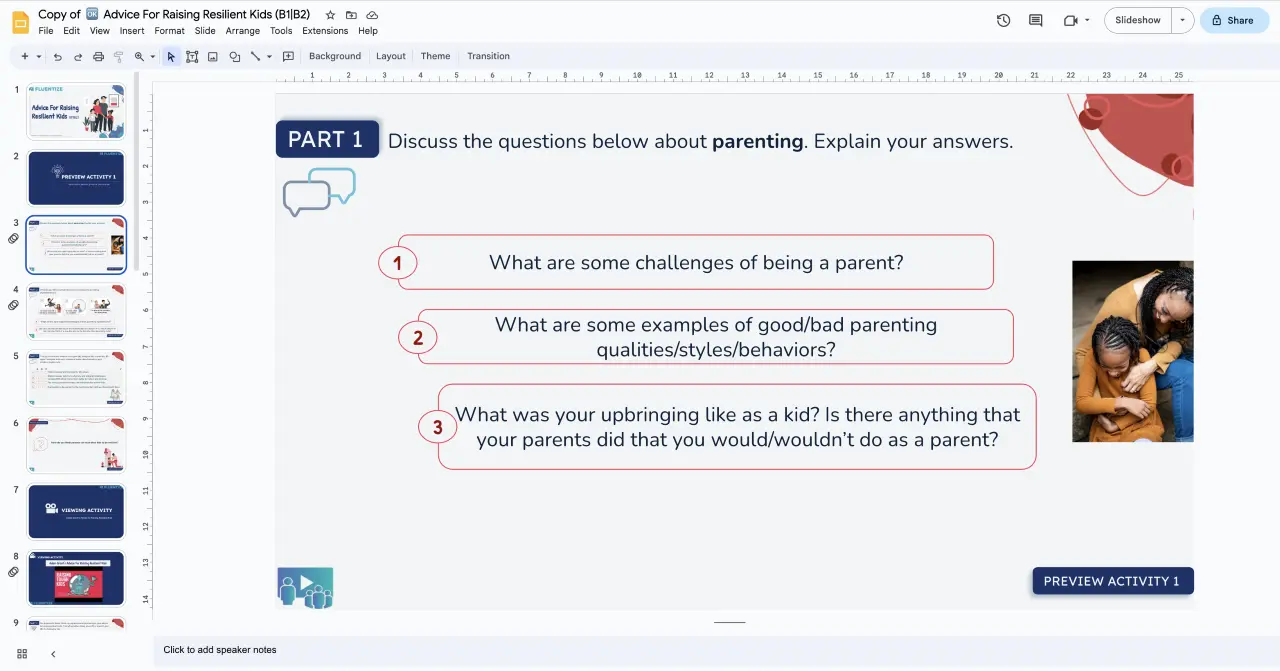Click the Insert image icon
This screenshot has height=671, width=1280.
[x=213, y=57]
